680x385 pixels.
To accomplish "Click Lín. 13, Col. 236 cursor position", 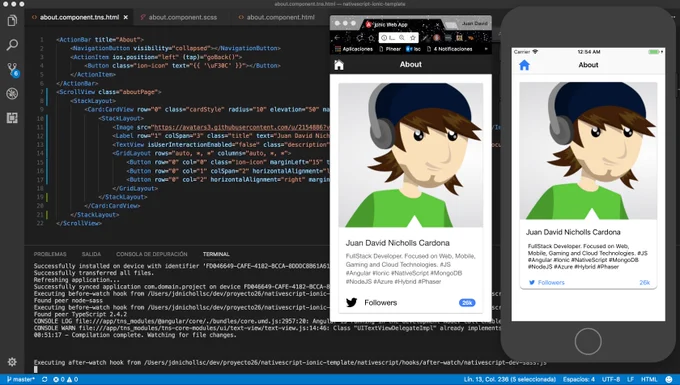I will [510, 379].
